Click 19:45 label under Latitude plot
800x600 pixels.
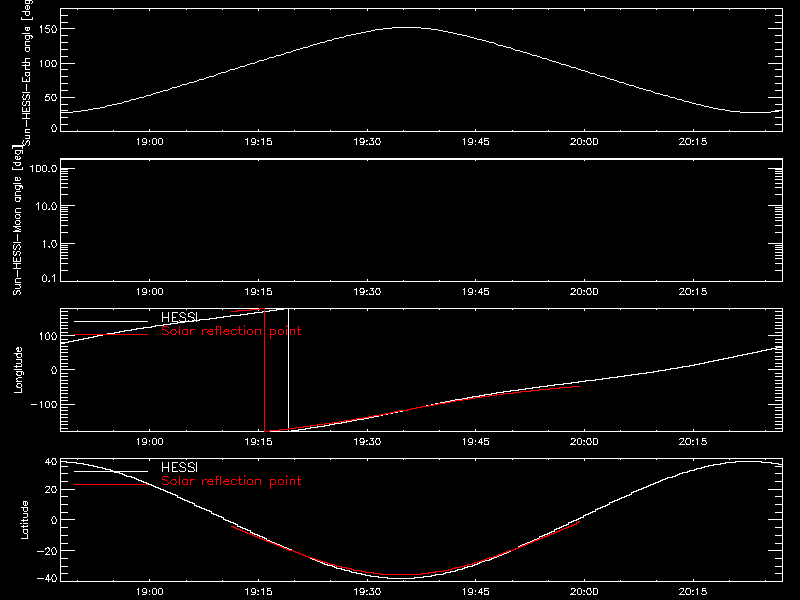pyautogui.click(x=476, y=592)
